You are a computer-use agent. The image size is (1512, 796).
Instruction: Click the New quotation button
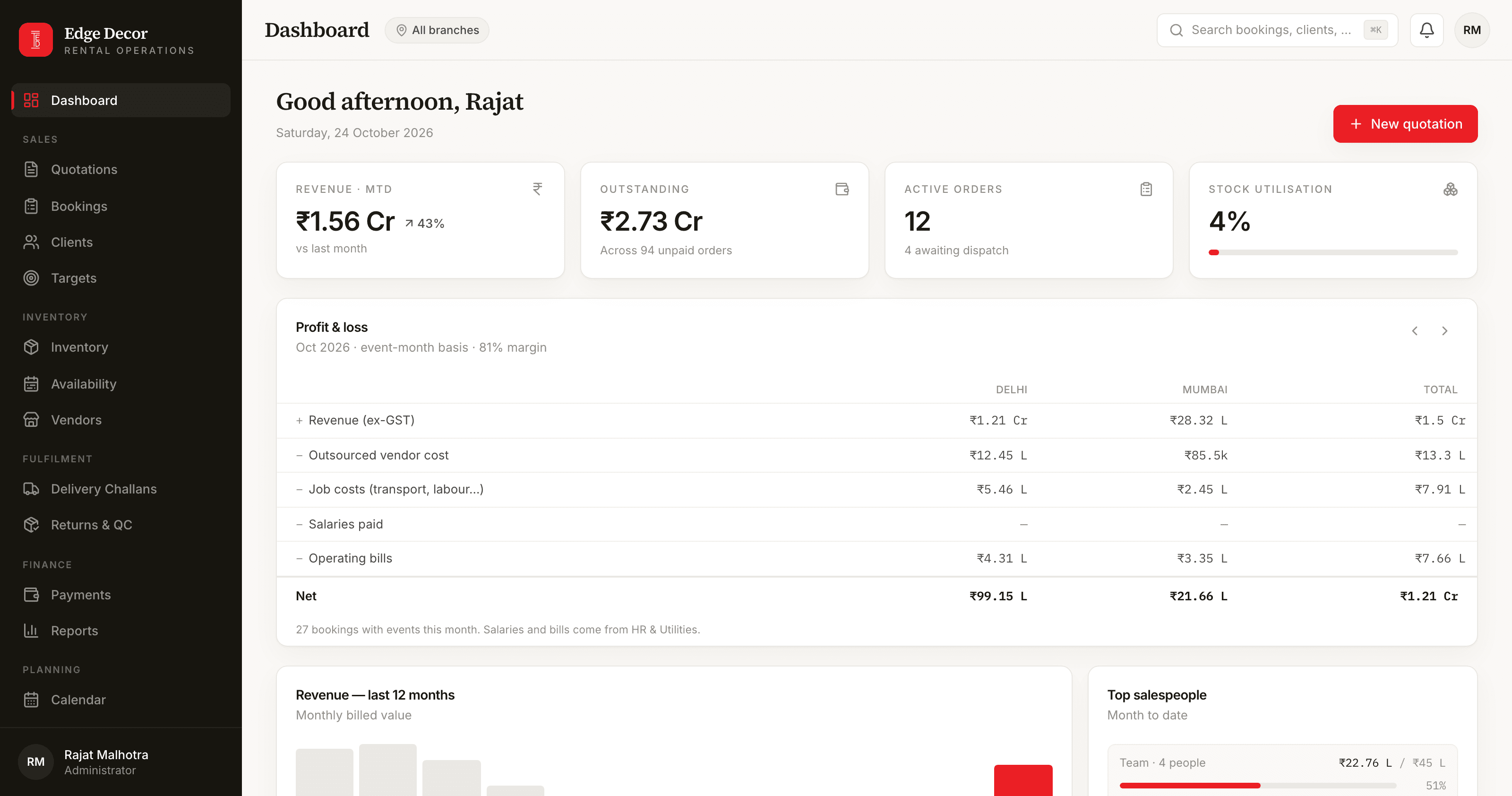click(1405, 124)
